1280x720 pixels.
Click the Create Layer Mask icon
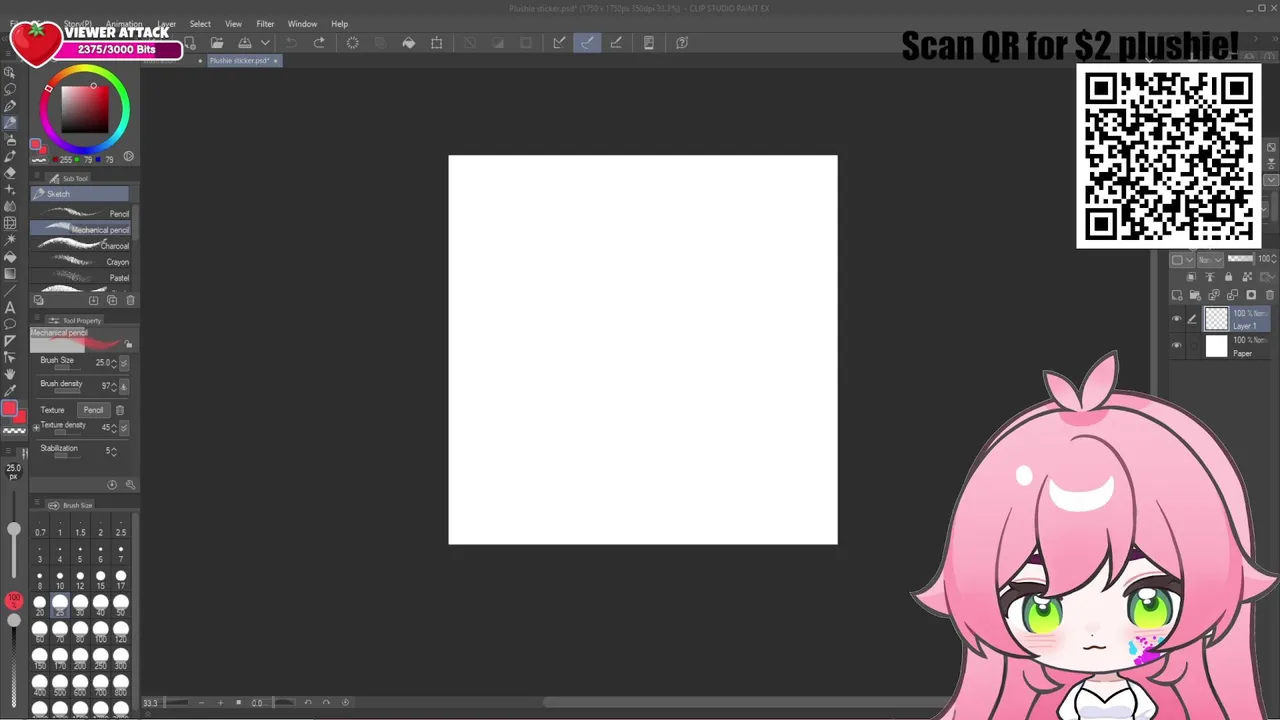tap(1251, 295)
